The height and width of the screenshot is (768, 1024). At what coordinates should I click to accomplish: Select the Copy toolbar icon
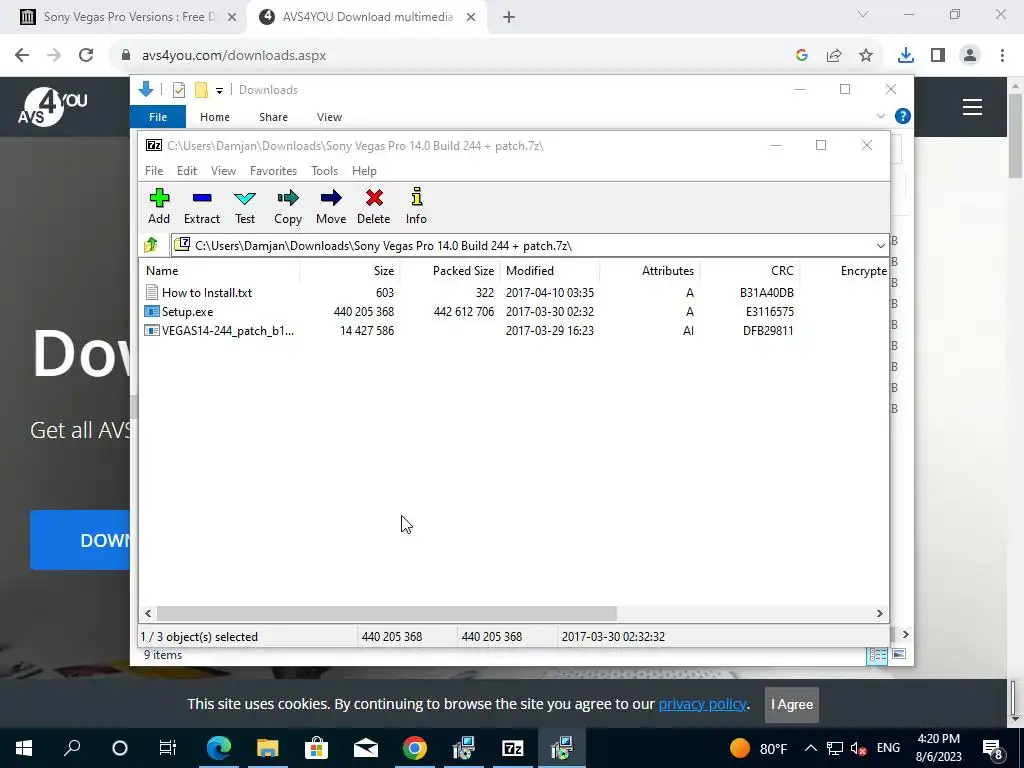pos(288,206)
